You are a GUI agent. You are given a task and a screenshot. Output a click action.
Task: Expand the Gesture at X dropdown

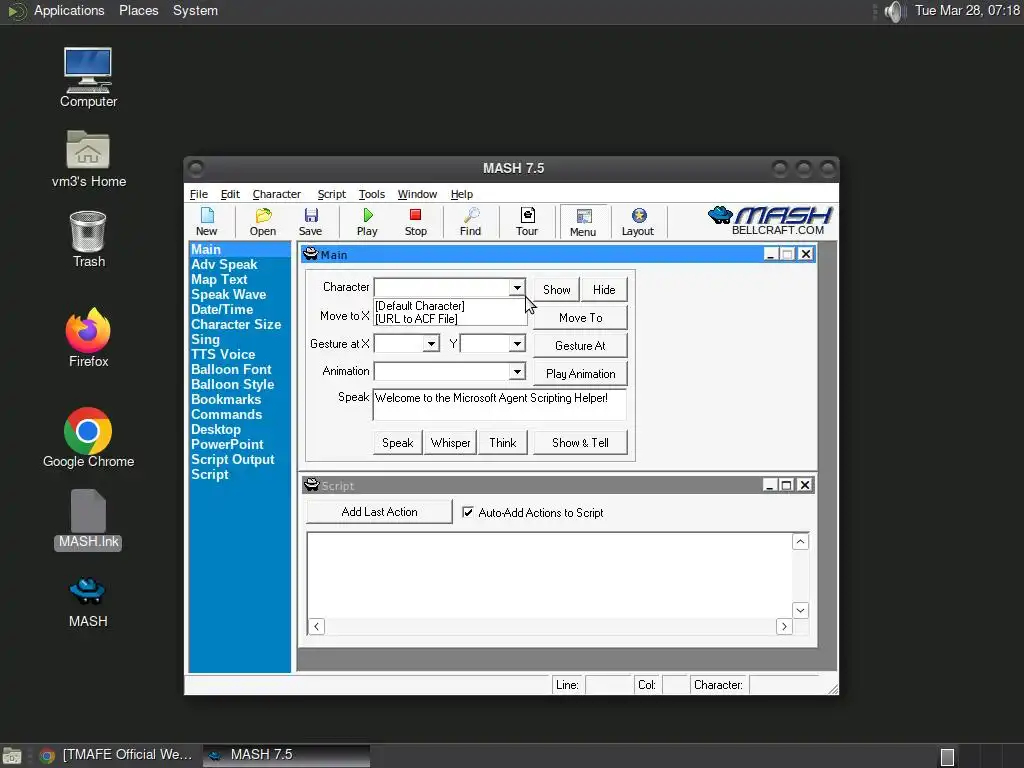pyautogui.click(x=431, y=344)
